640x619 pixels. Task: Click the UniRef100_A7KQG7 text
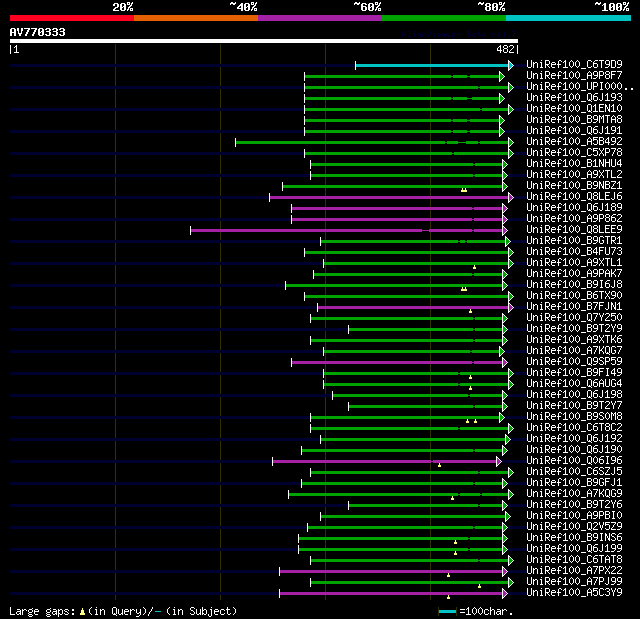coord(574,351)
